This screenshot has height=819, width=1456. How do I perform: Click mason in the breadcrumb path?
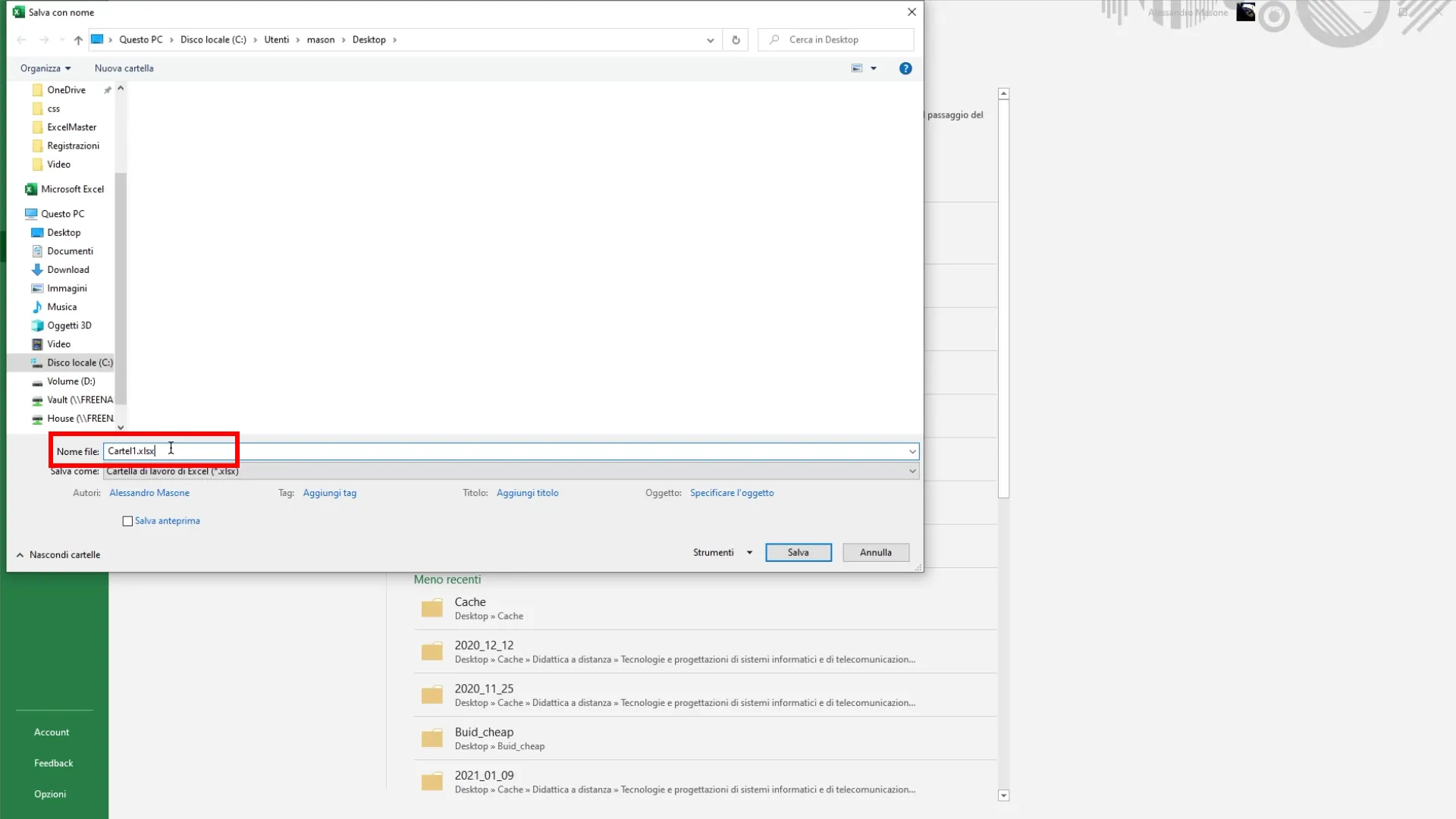coord(320,40)
